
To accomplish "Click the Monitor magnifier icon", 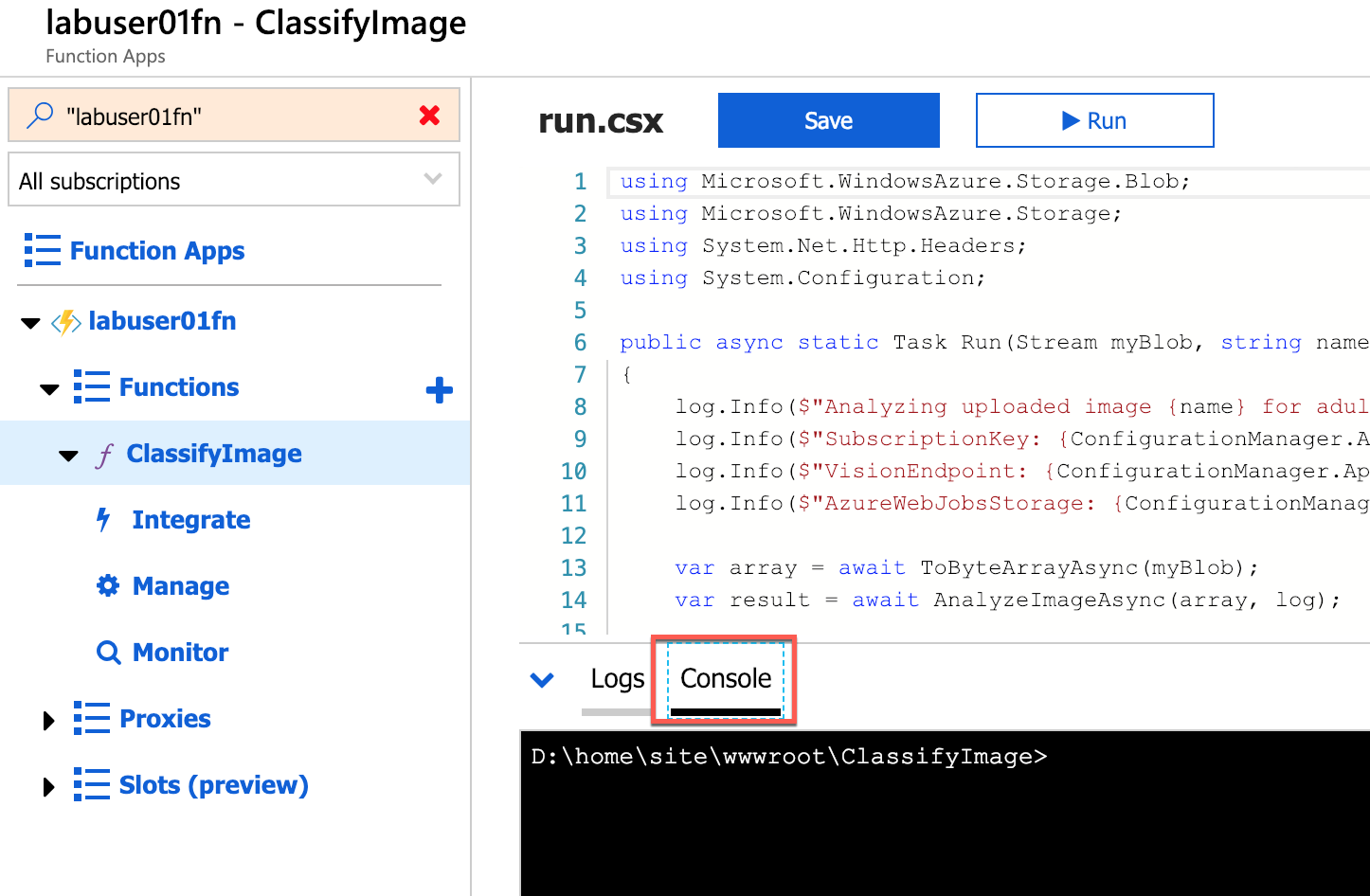I will [x=109, y=653].
